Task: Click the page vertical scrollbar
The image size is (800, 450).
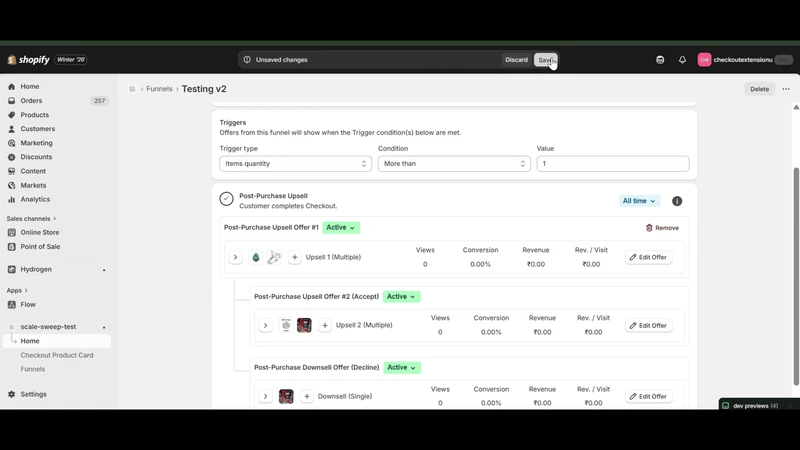Action: 796,276
